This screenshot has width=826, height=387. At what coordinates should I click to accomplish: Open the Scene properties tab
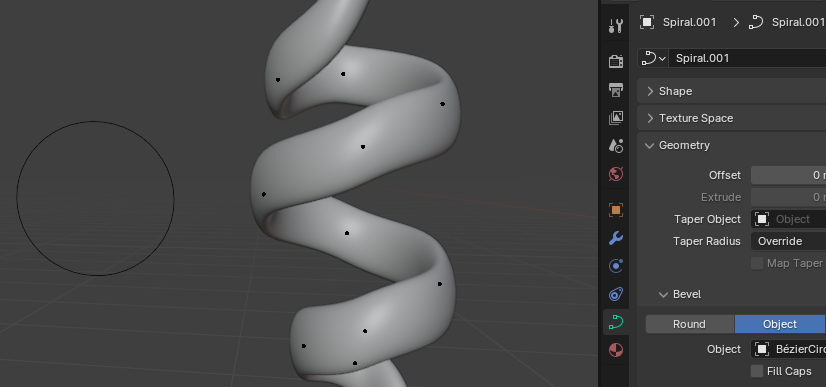click(615, 146)
